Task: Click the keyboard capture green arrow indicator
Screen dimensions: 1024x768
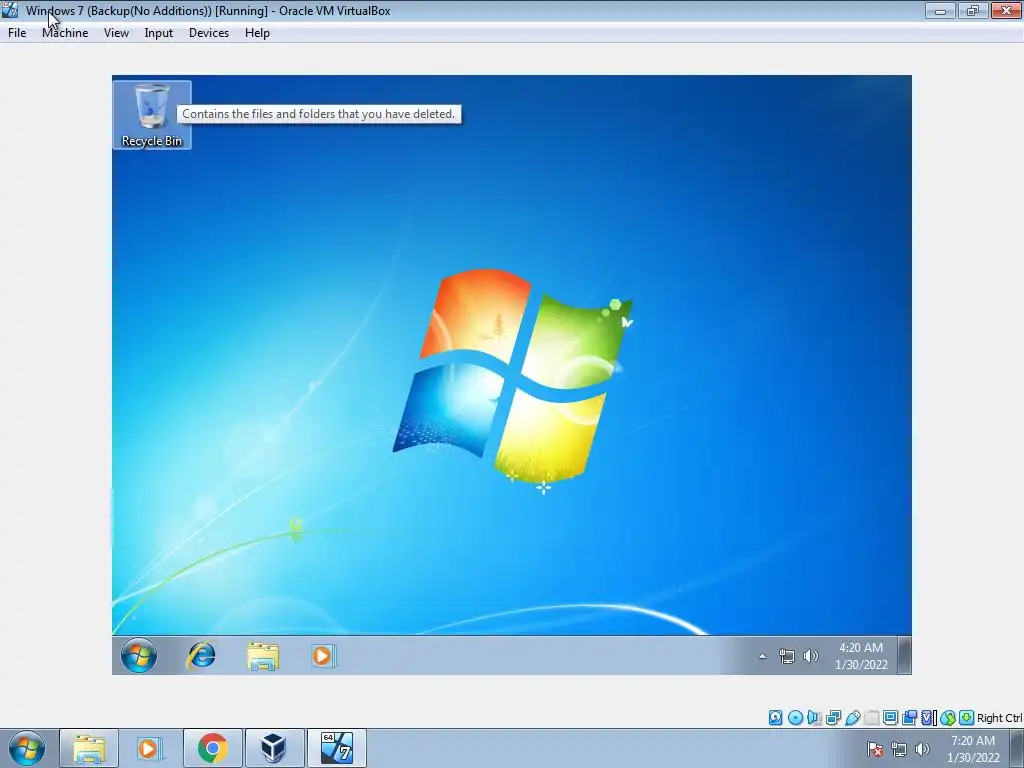Action: [x=967, y=718]
